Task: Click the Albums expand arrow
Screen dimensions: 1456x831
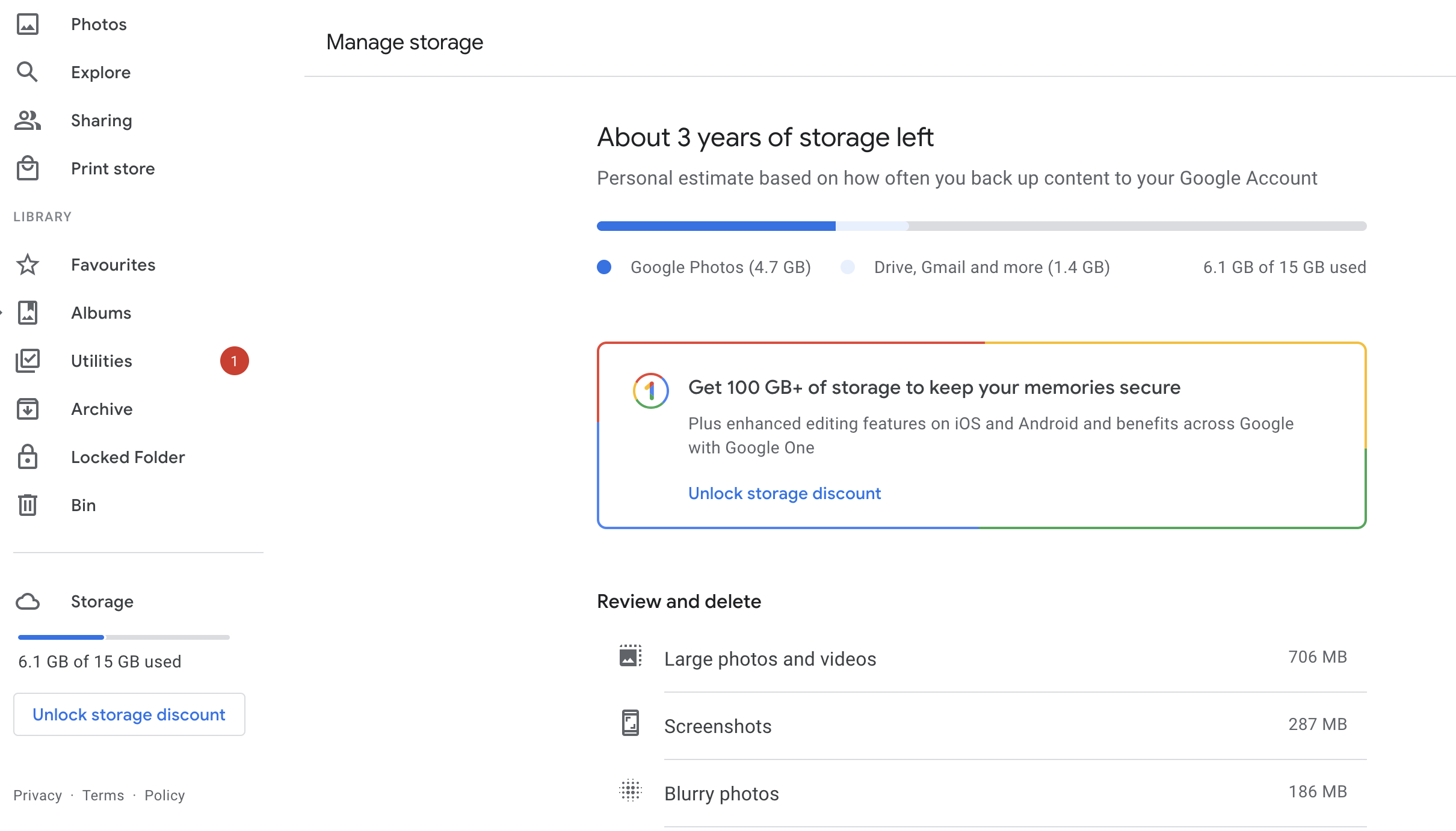Action: (2, 313)
